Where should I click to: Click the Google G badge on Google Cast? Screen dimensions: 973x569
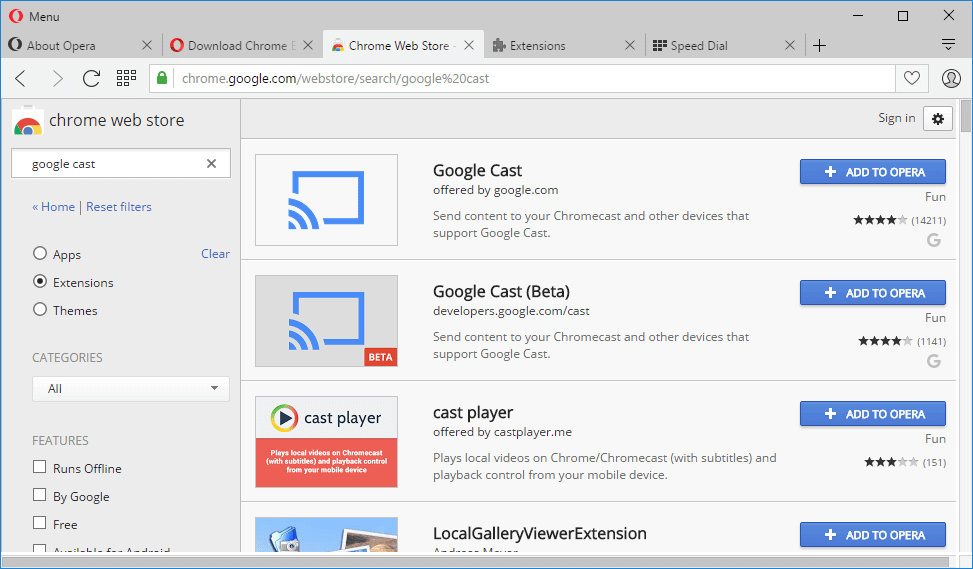coord(934,240)
